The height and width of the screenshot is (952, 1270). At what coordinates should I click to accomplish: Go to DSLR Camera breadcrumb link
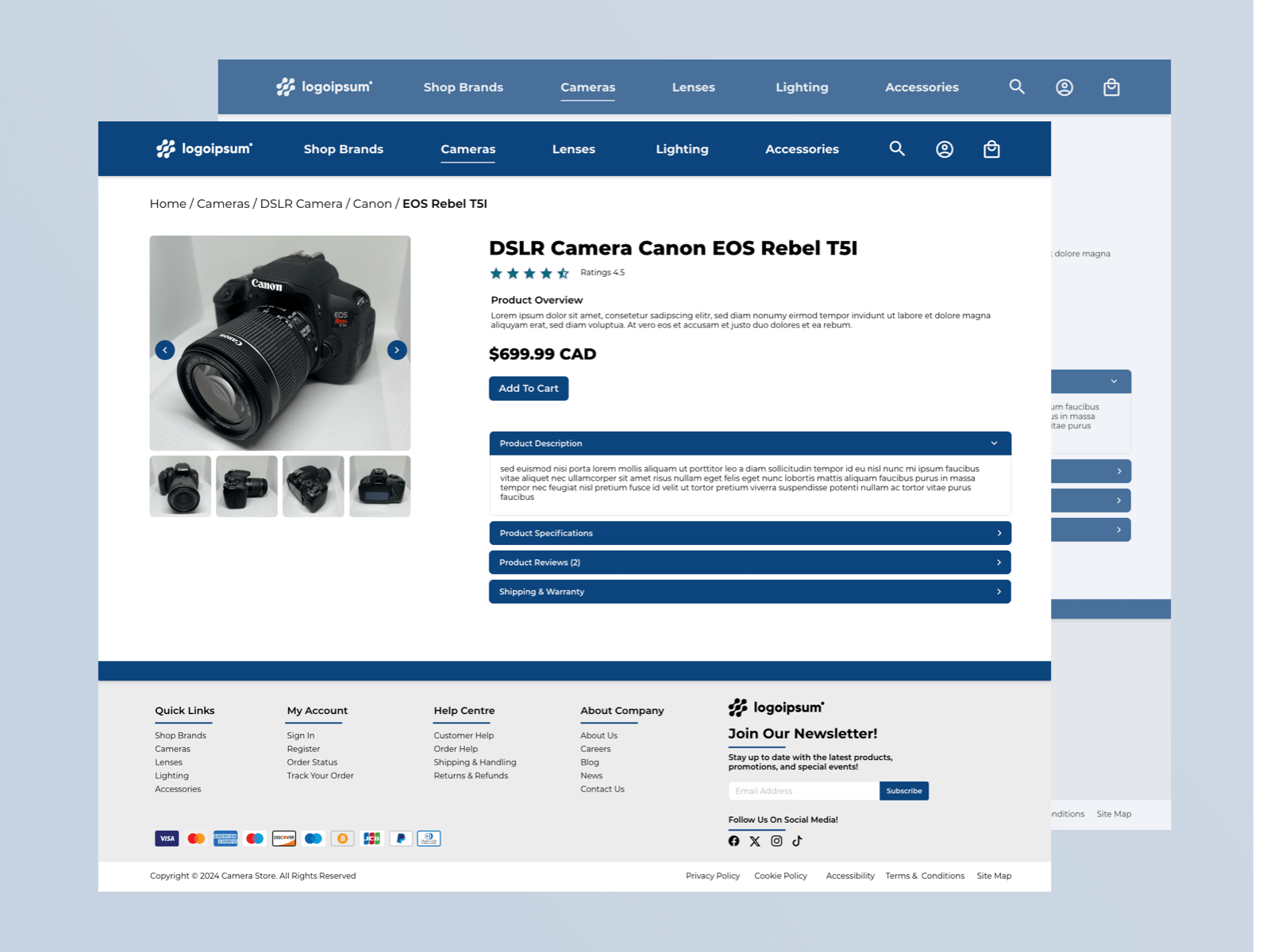[302, 204]
